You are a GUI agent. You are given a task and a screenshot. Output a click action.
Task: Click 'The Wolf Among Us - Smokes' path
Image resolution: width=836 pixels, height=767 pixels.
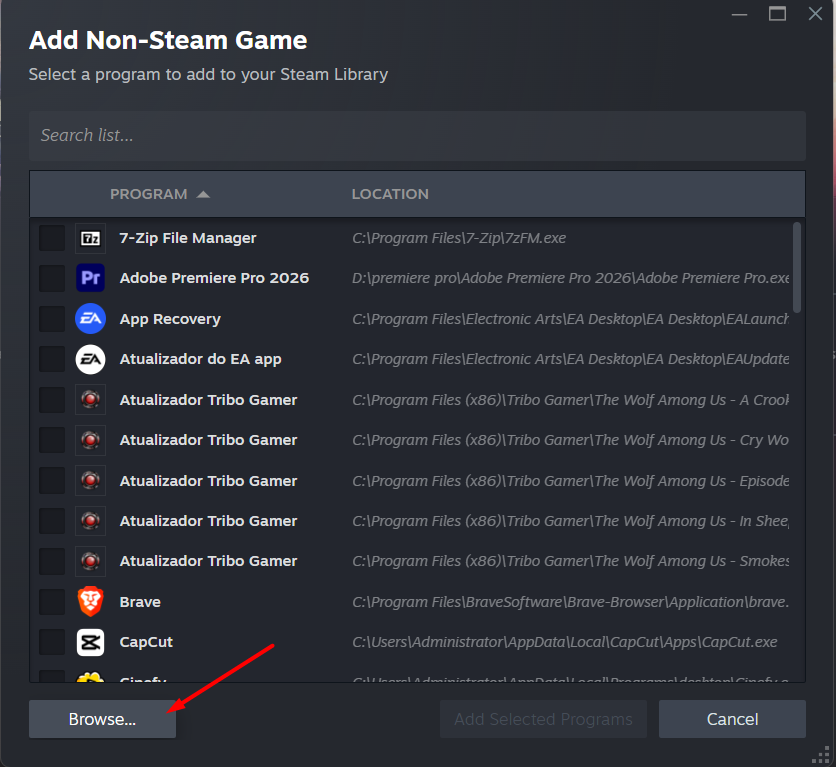coord(570,561)
